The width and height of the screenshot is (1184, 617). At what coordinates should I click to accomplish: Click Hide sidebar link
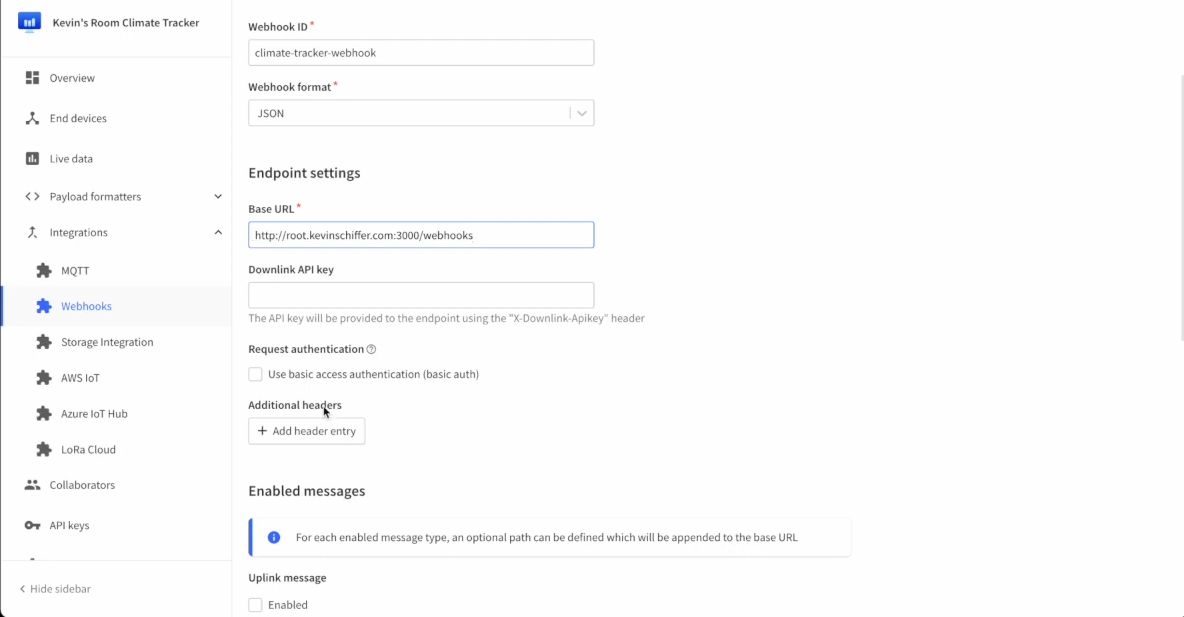click(x=55, y=589)
